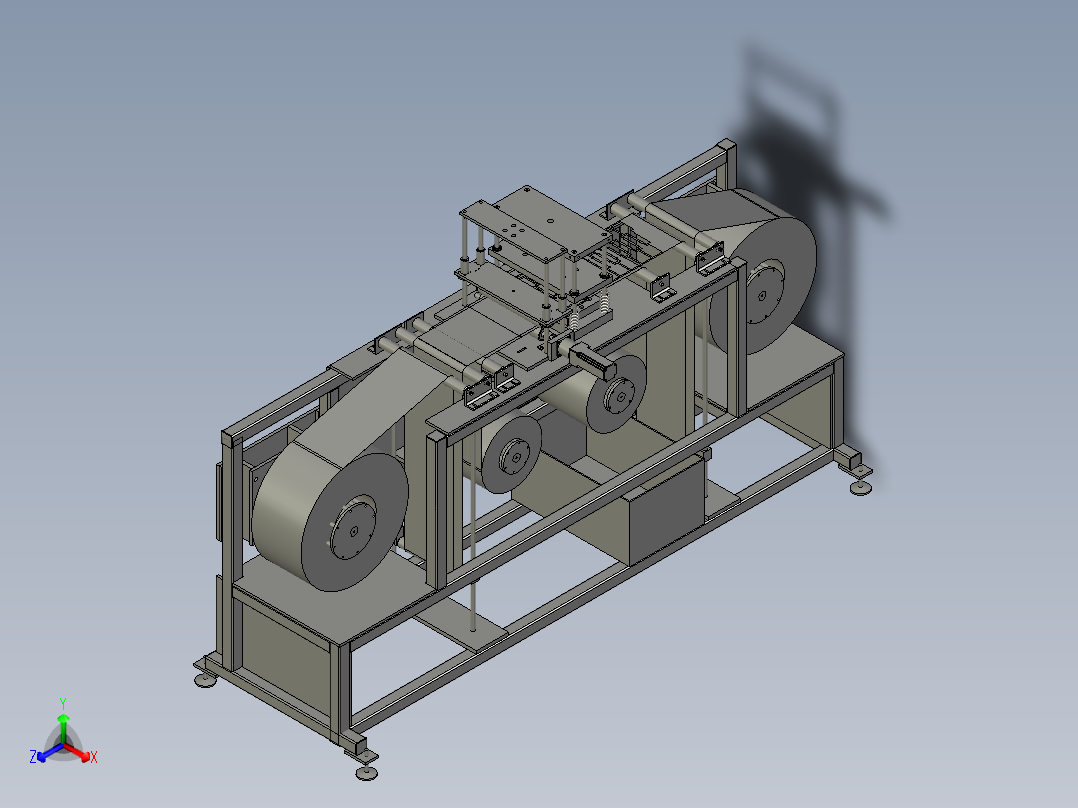
Task: Click the blue Z axis of the triad
Action: (x=45, y=754)
